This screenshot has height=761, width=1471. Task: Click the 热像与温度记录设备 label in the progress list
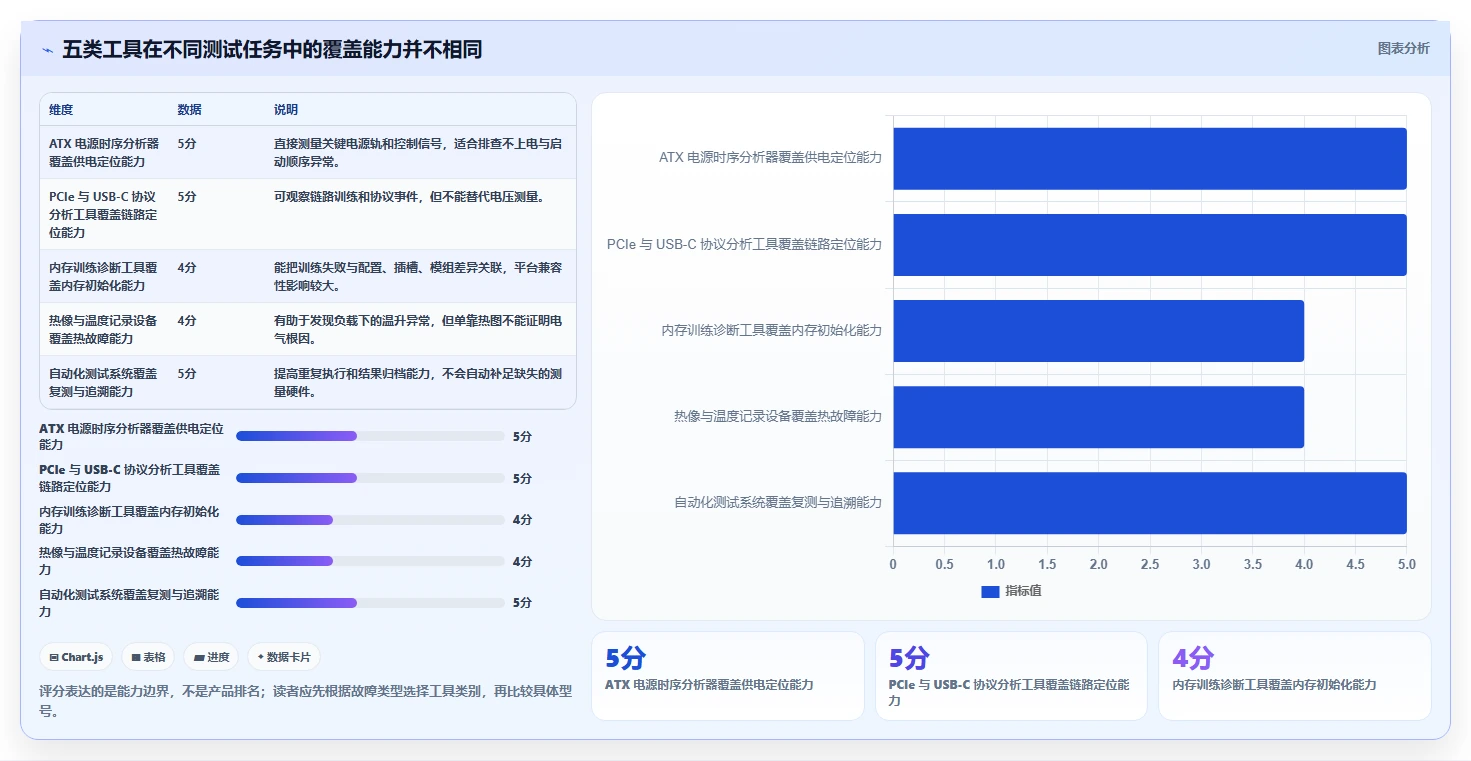click(x=129, y=561)
